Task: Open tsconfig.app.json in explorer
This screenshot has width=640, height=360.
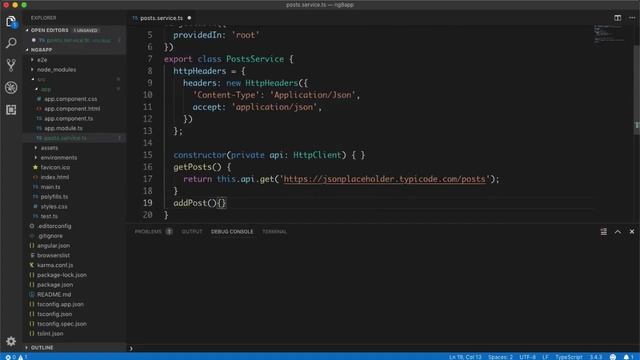Action: pos(60,304)
